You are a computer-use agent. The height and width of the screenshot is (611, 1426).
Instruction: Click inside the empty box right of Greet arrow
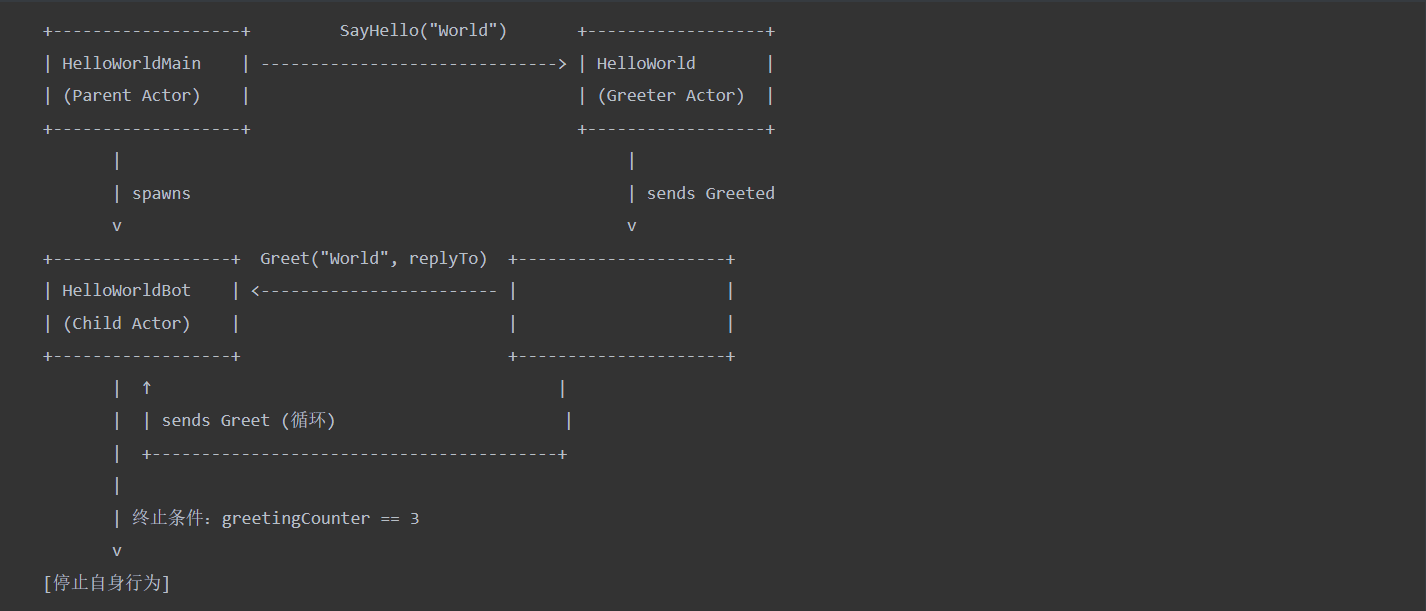tap(621, 308)
